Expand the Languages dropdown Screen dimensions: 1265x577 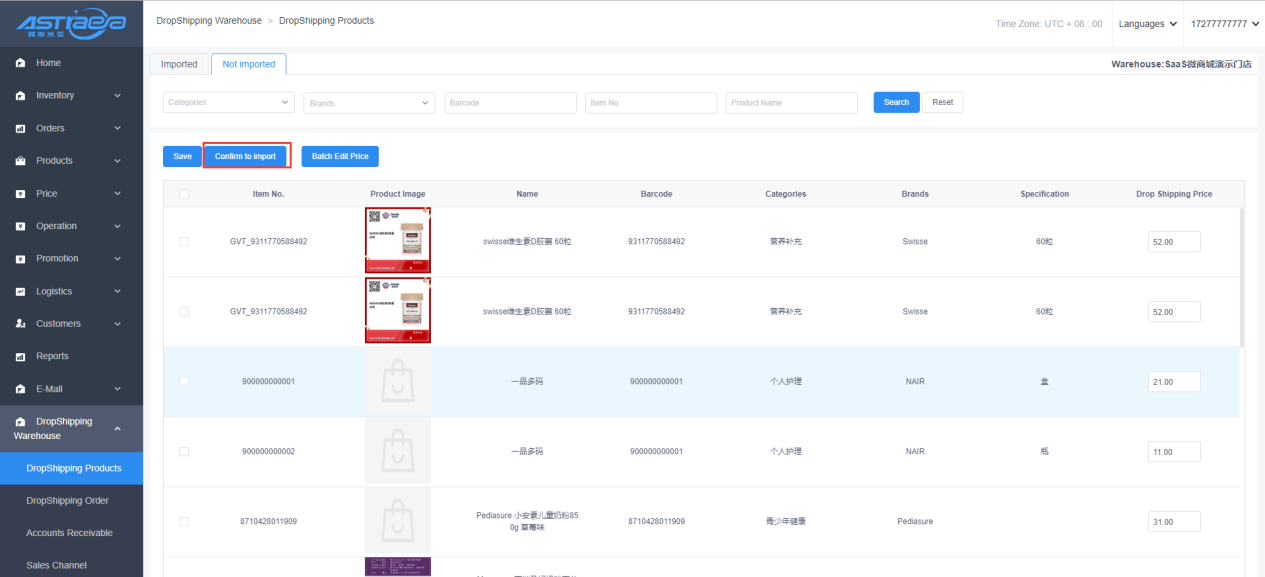(x=1147, y=24)
